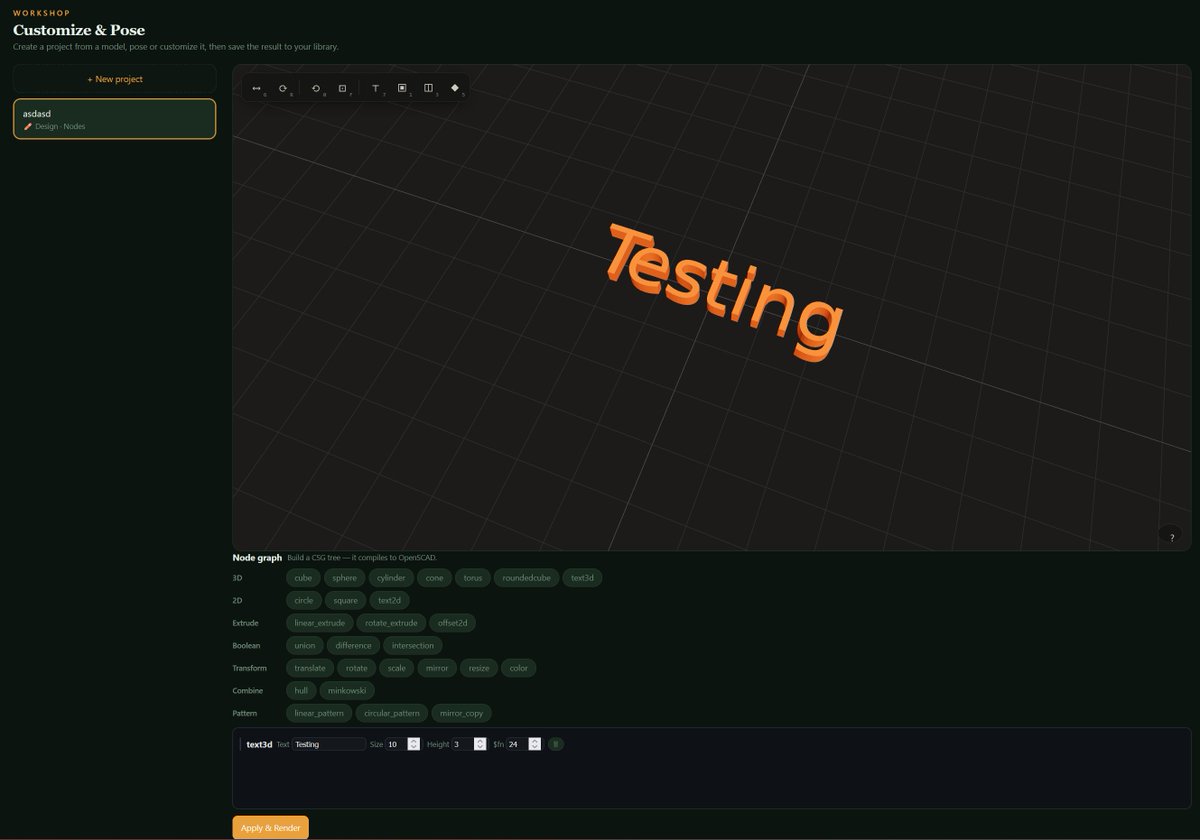Add a rotate_extrude node
This screenshot has width=1200, height=840.
391,623
